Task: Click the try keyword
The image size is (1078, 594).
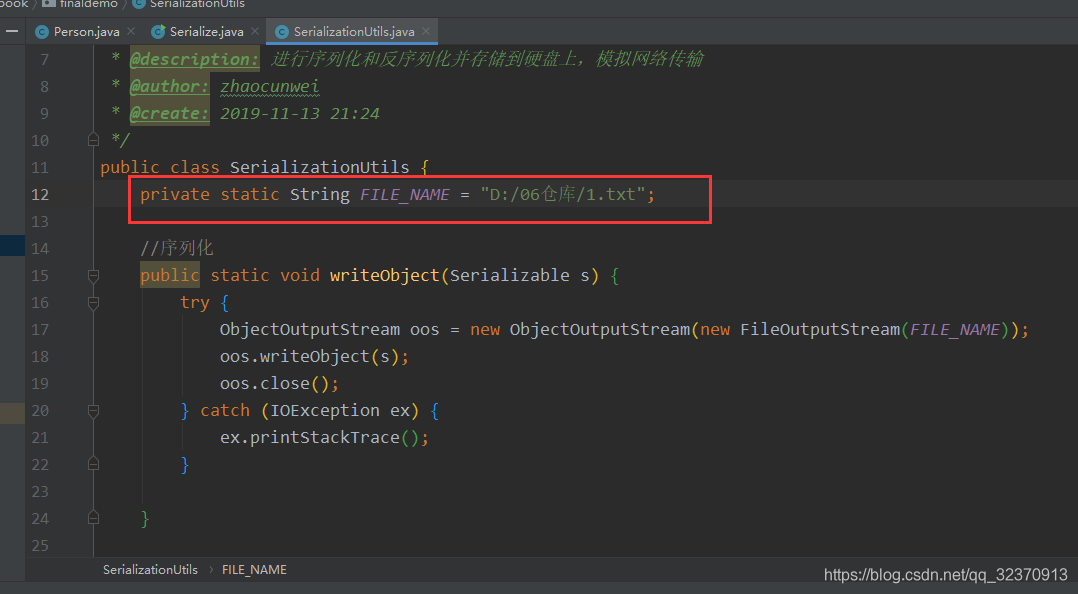Action: pos(195,302)
